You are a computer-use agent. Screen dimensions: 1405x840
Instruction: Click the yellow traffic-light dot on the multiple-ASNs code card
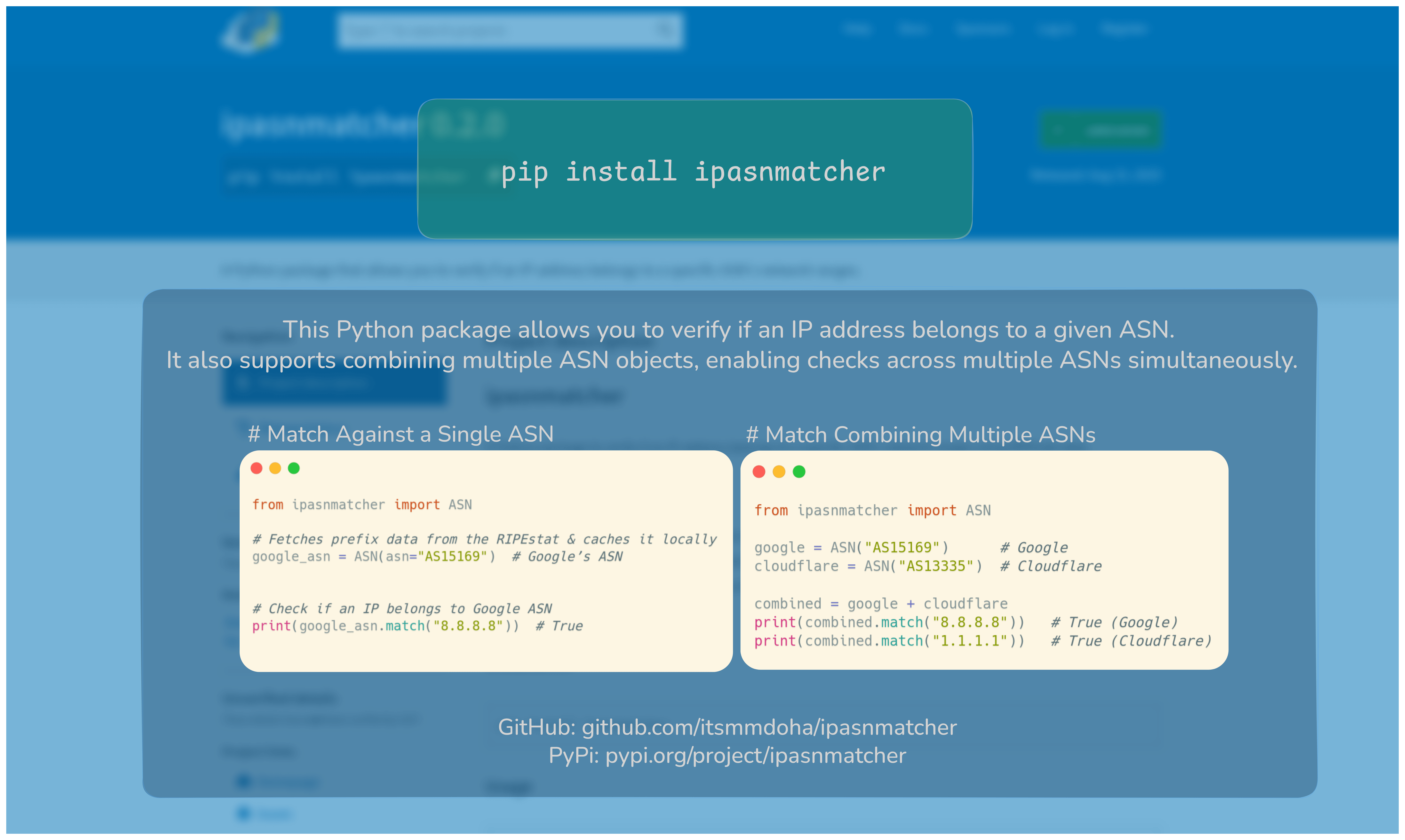coord(779,471)
